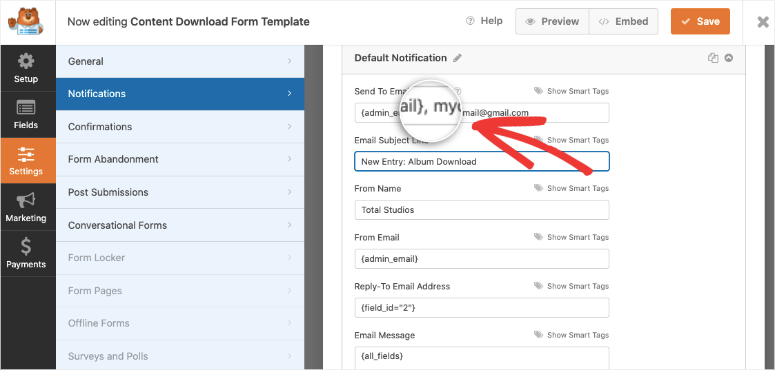Click the chevron on Offline Forms row
Viewport: 775px width, 370px height.
[x=290, y=324]
